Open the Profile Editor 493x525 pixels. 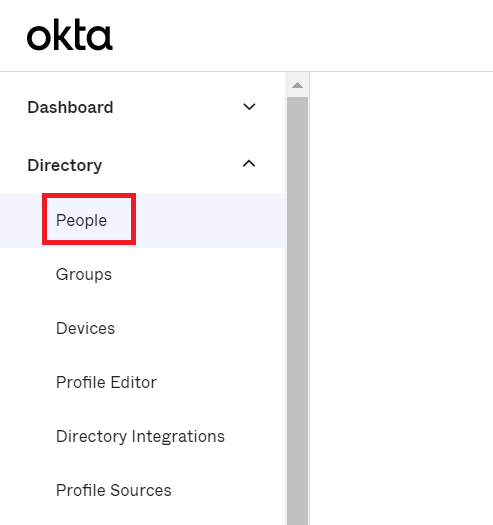(106, 382)
